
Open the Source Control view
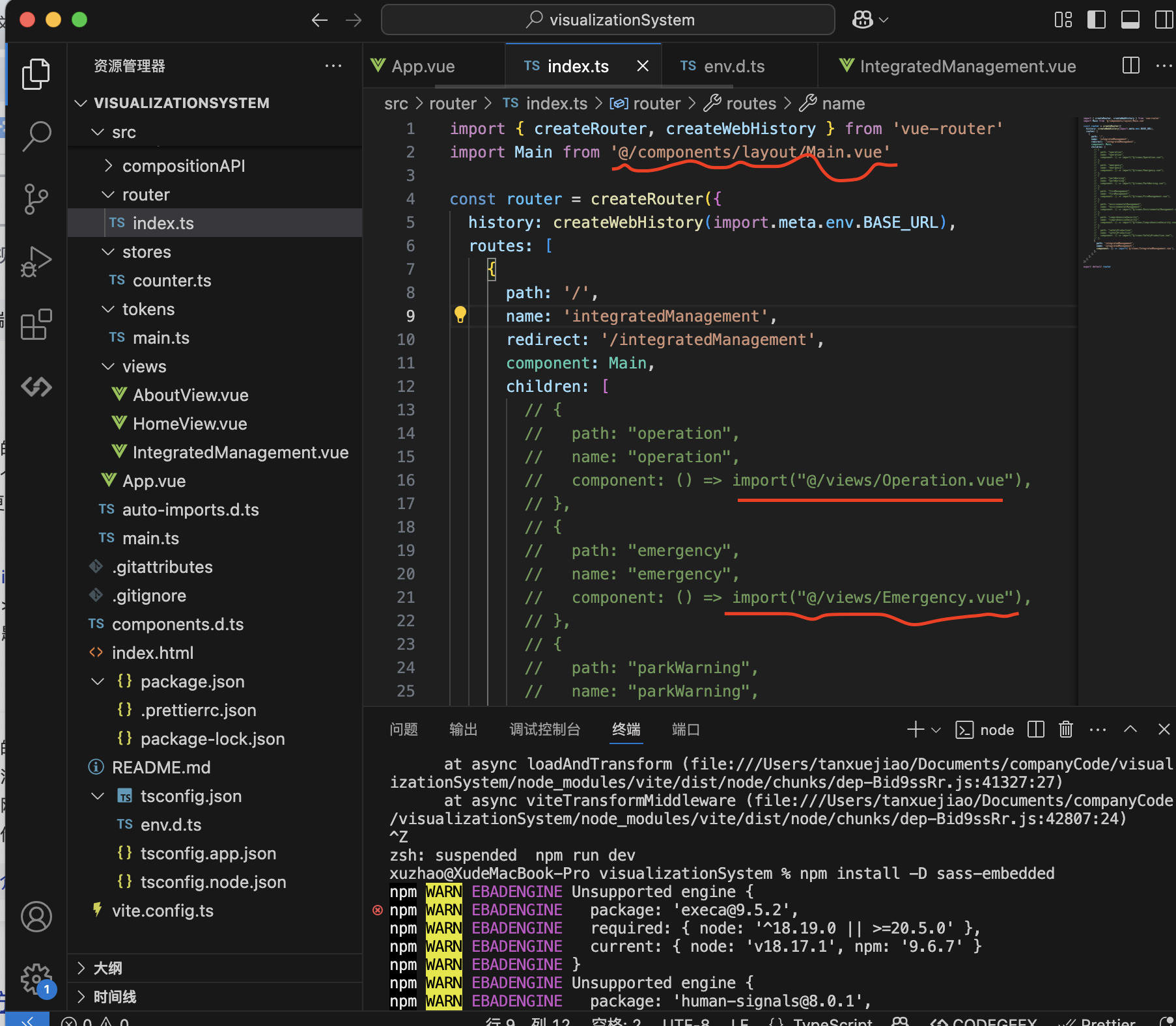coord(36,199)
